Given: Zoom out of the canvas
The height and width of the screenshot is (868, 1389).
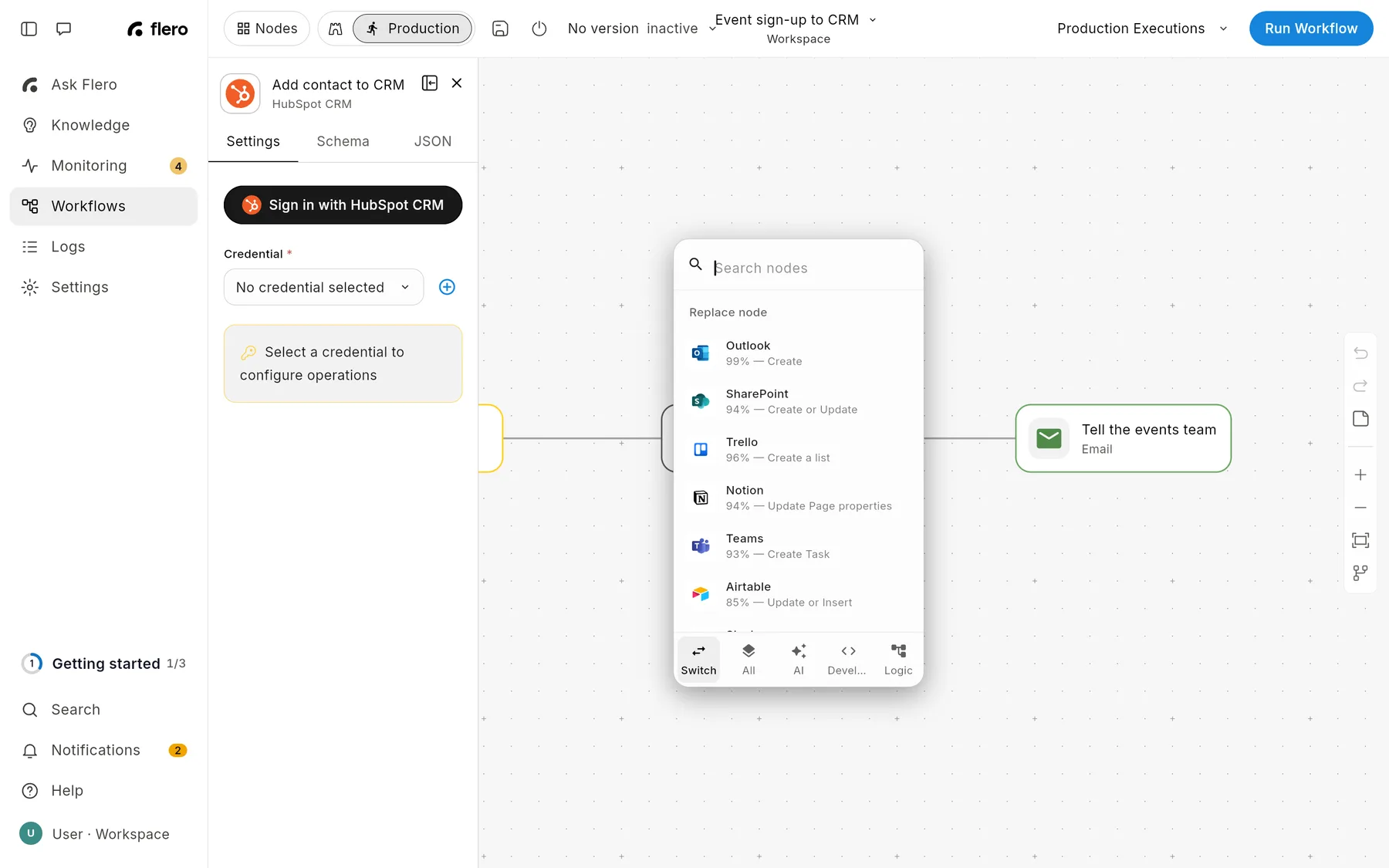Looking at the screenshot, I should (1360, 508).
